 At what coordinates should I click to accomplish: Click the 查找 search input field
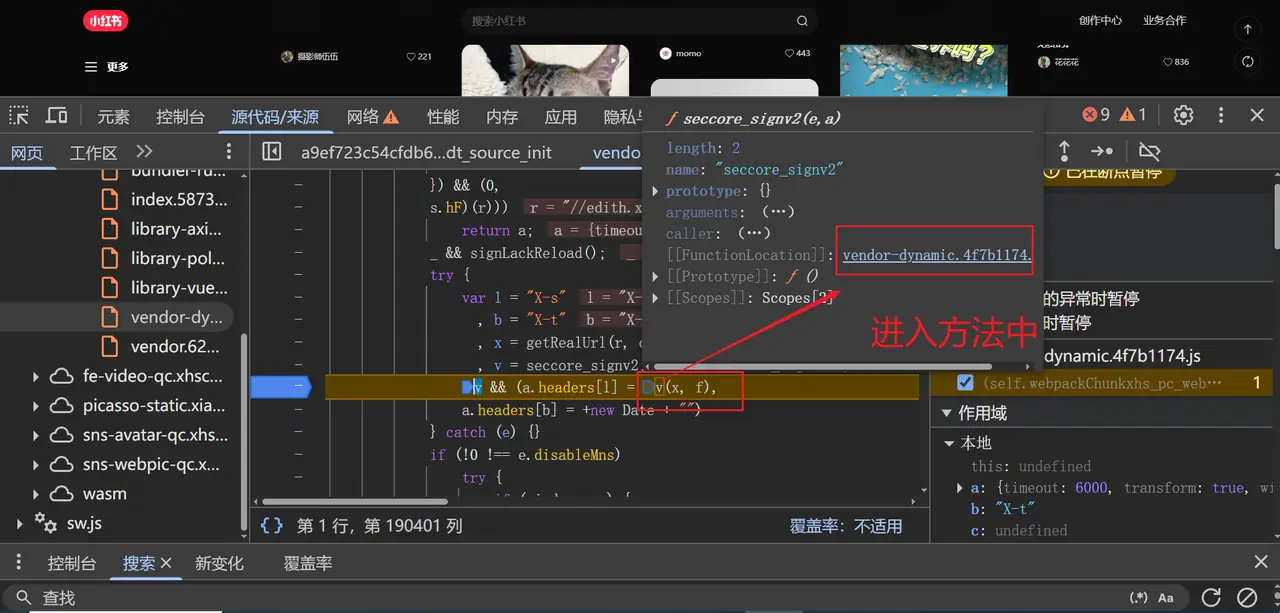[500, 597]
